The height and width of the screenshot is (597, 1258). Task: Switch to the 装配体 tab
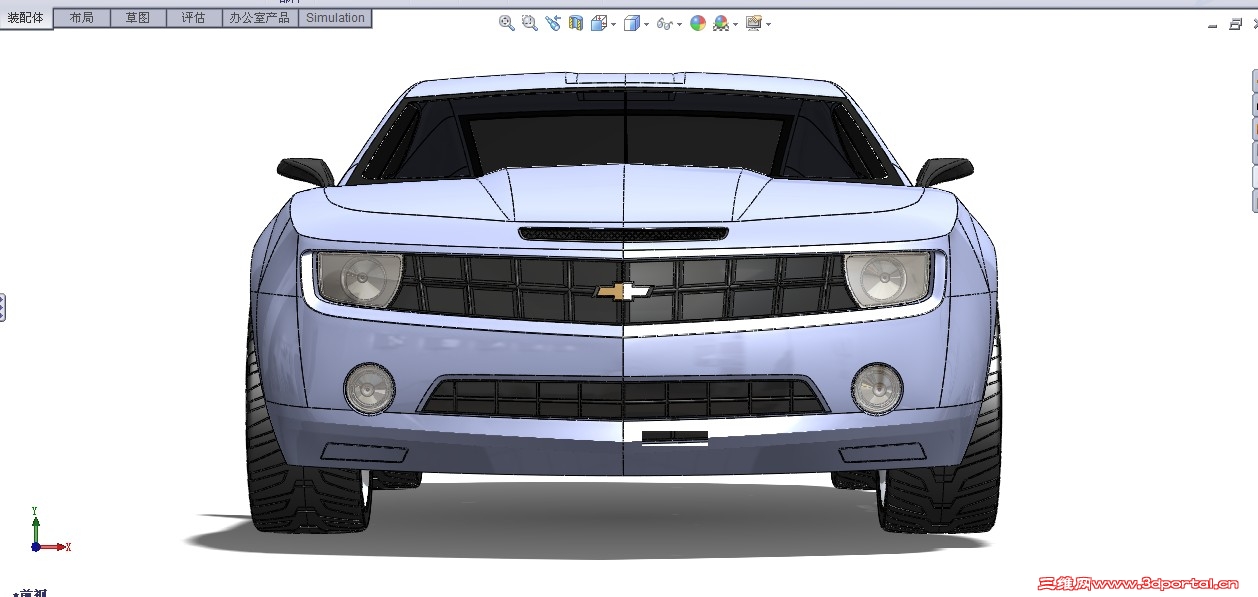[26, 18]
